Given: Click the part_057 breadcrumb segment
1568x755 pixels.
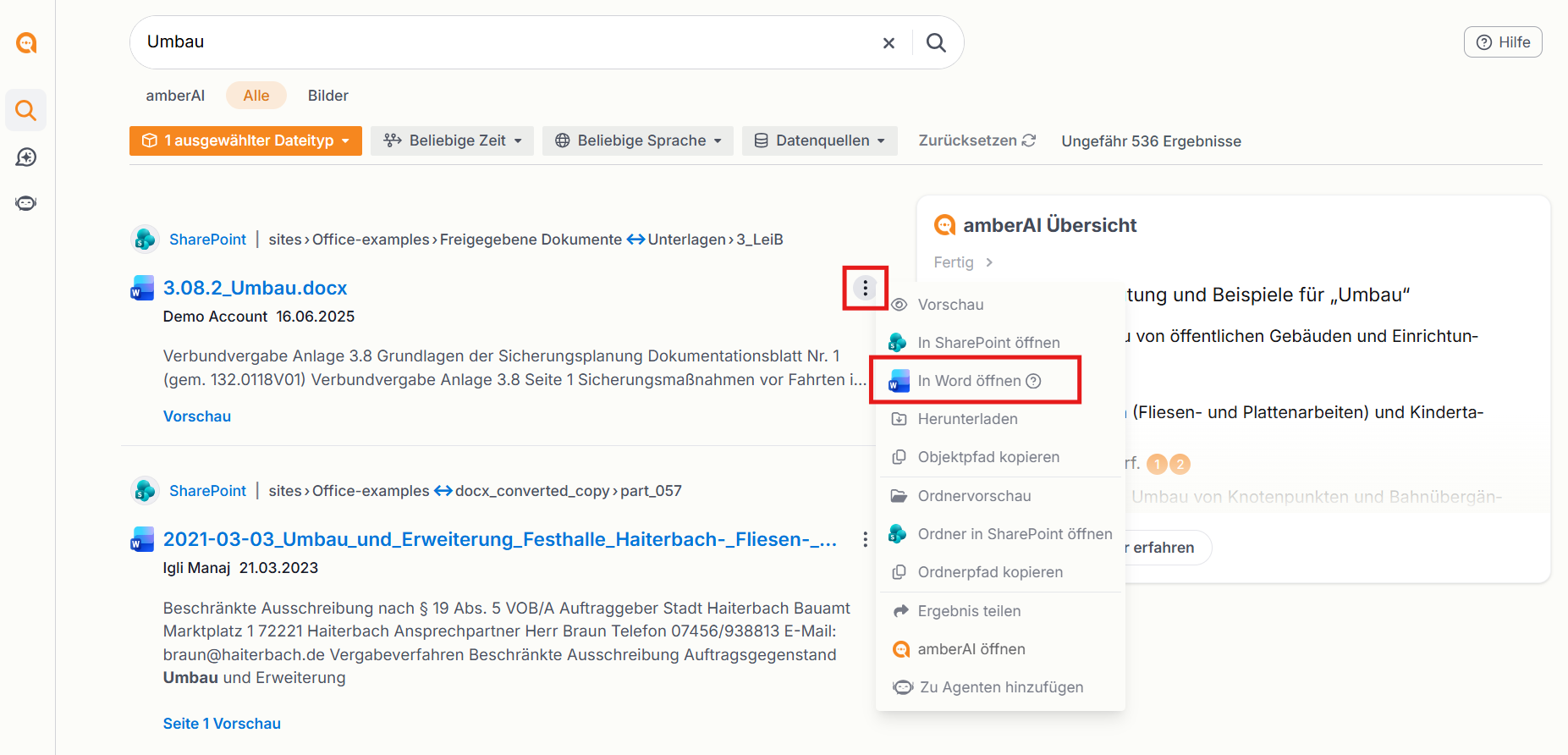Looking at the screenshot, I should pyautogui.click(x=651, y=491).
